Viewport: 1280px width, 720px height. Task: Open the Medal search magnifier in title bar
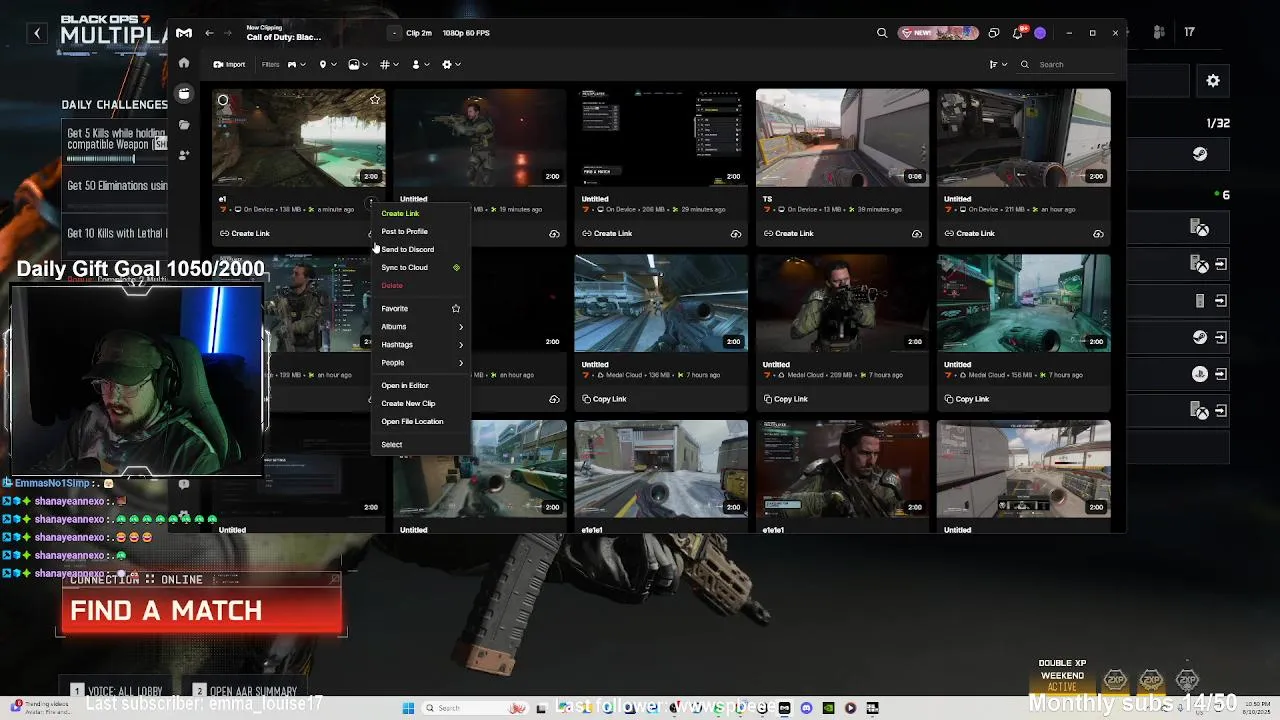(882, 33)
